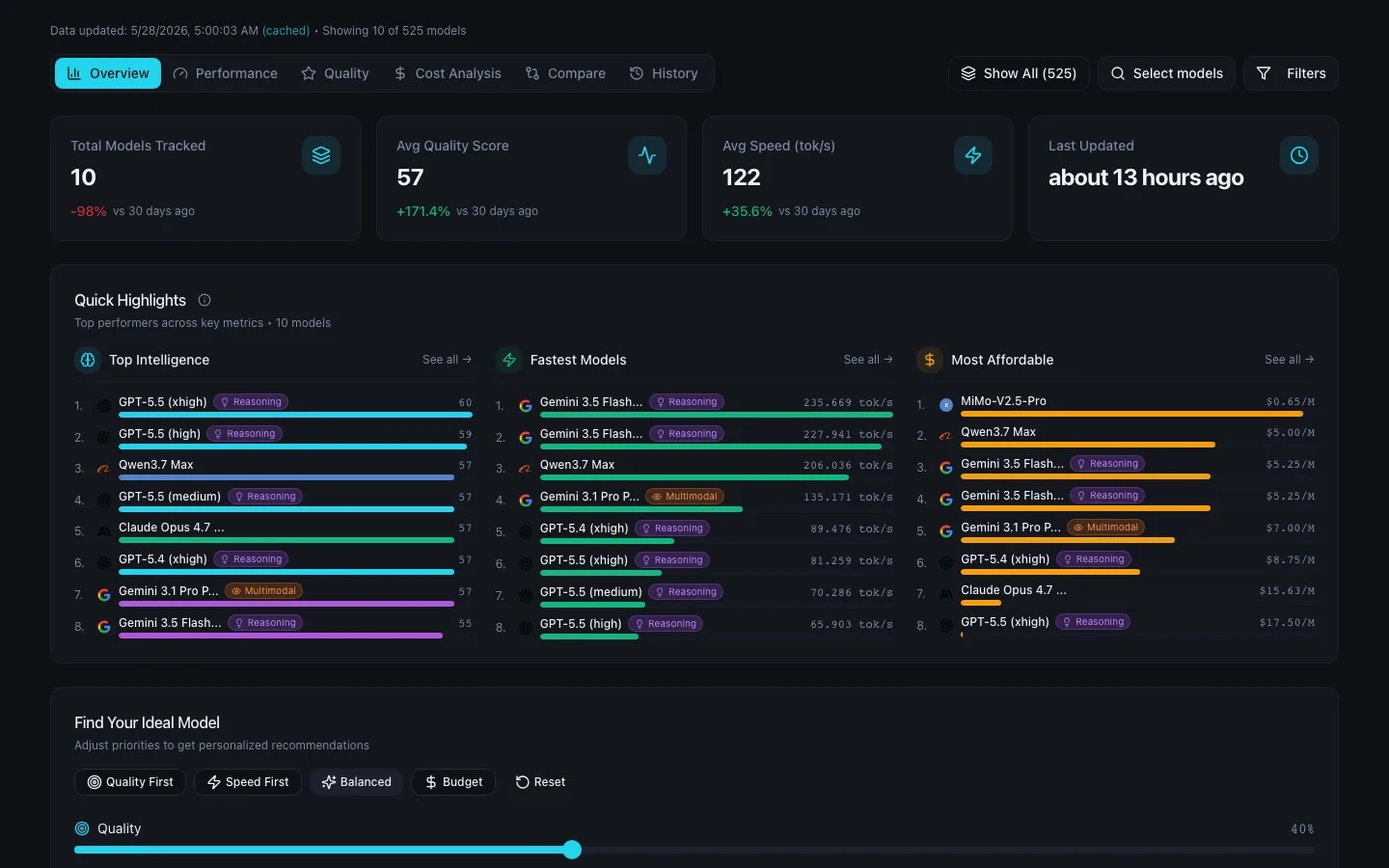Image resolution: width=1389 pixels, height=868 pixels.
Task: Open GPT-5.4 (xhigh) in Fastest Models
Action: (x=585, y=529)
